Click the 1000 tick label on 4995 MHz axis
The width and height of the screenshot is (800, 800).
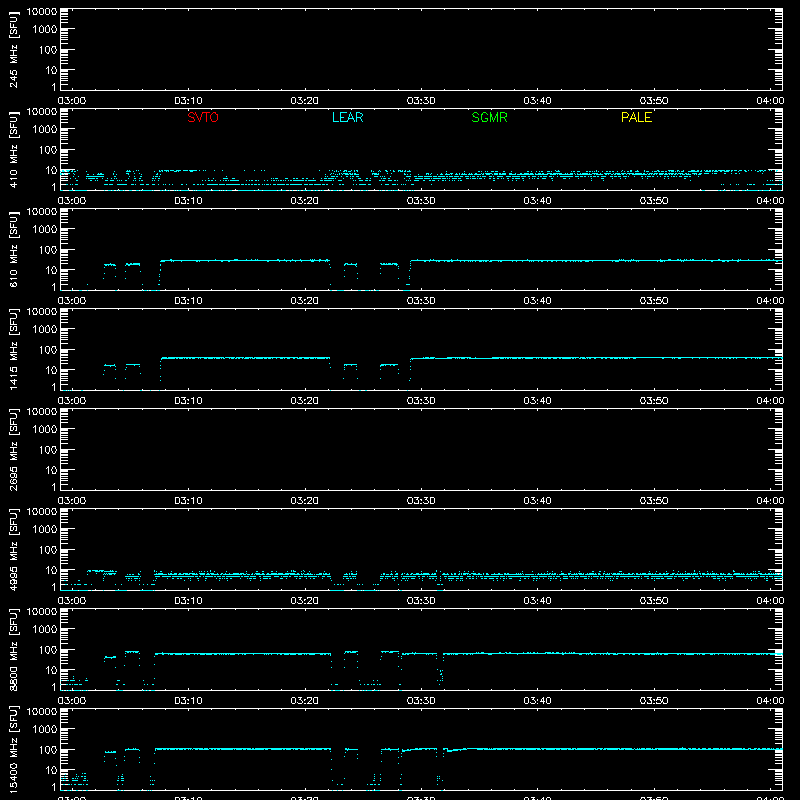tap(45, 530)
